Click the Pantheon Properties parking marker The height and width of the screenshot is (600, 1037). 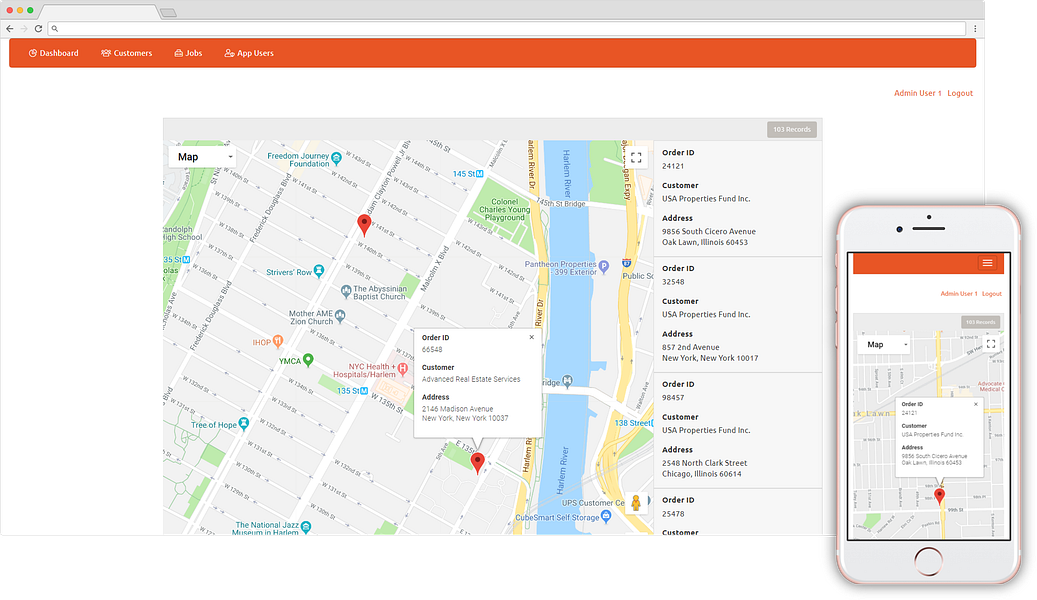(x=604, y=267)
